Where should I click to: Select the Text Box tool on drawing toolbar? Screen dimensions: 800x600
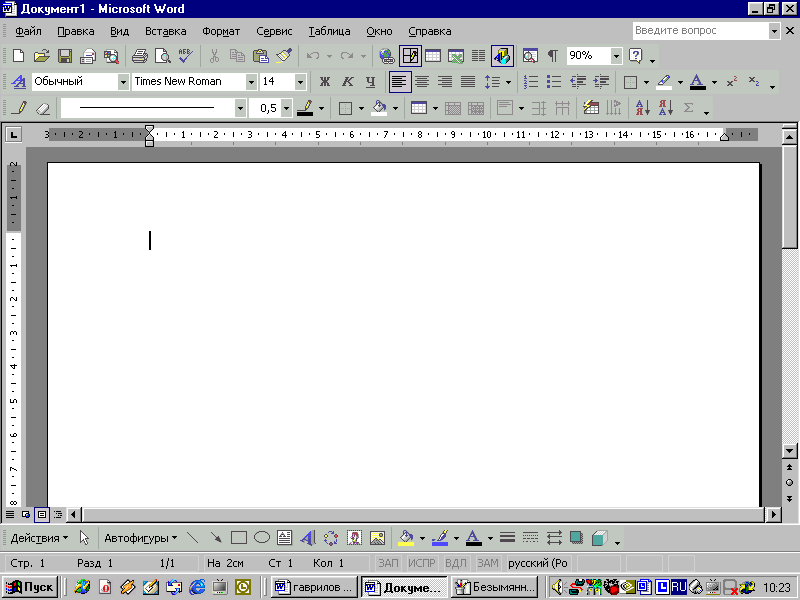(284, 538)
